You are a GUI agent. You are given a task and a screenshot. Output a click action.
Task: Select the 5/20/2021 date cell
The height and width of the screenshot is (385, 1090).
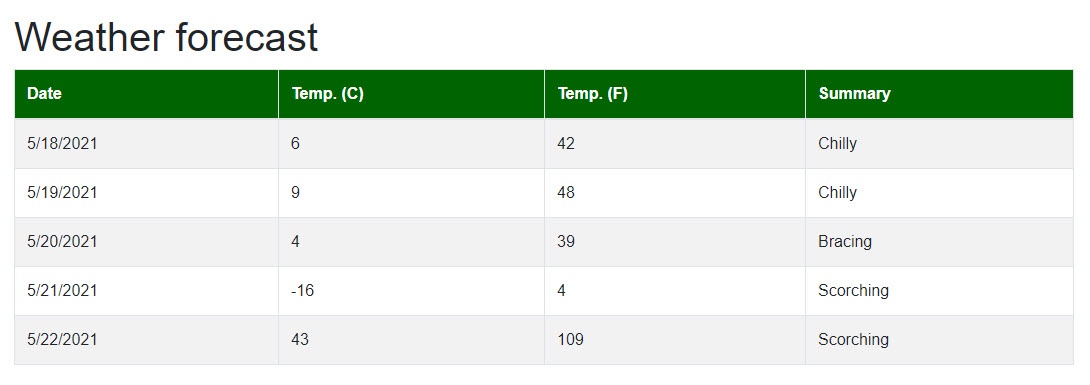[146, 242]
